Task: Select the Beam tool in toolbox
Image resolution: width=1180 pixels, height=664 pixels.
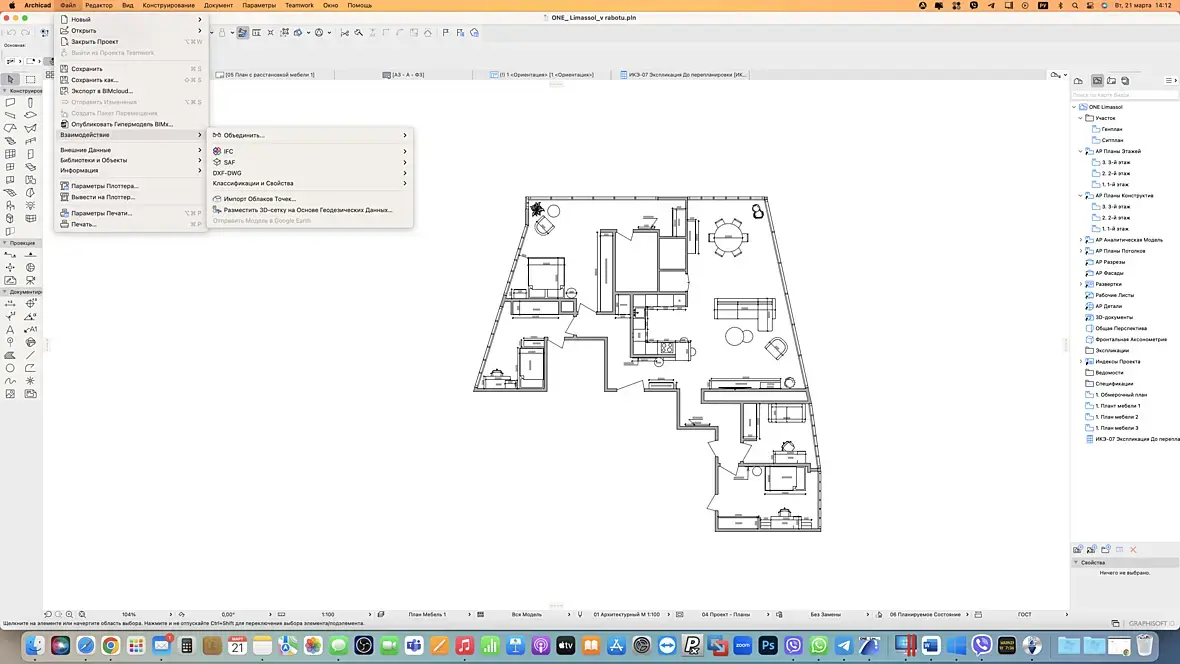Action: coord(11,115)
